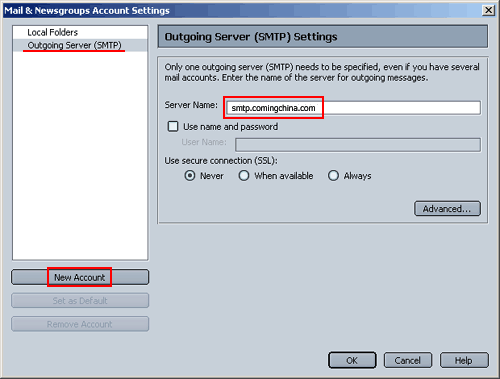Open Help for account settings
The height and width of the screenshot is (379, 500).
click(464, 360)
